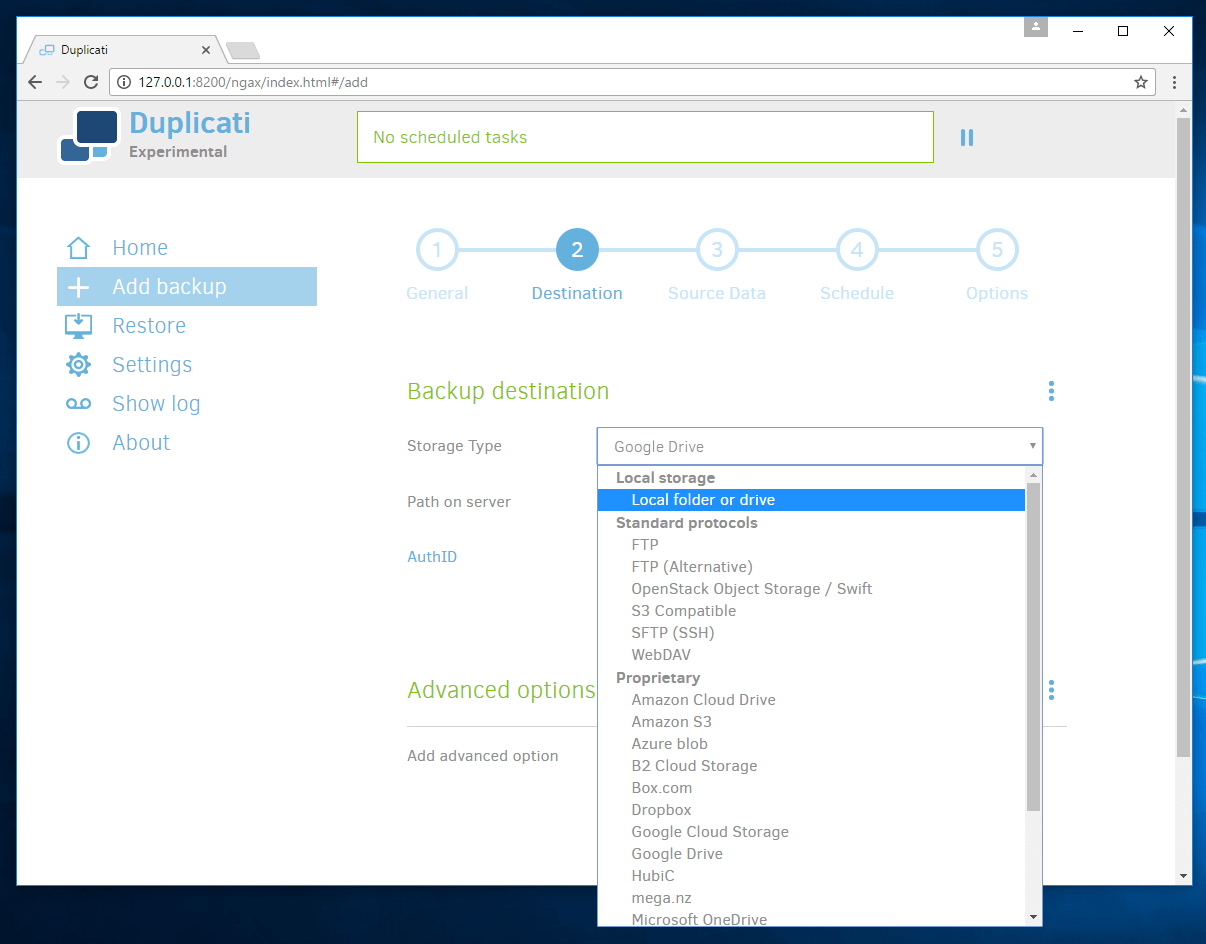Choose SFTP (SSH) storage type

click(x=672, y=633)
